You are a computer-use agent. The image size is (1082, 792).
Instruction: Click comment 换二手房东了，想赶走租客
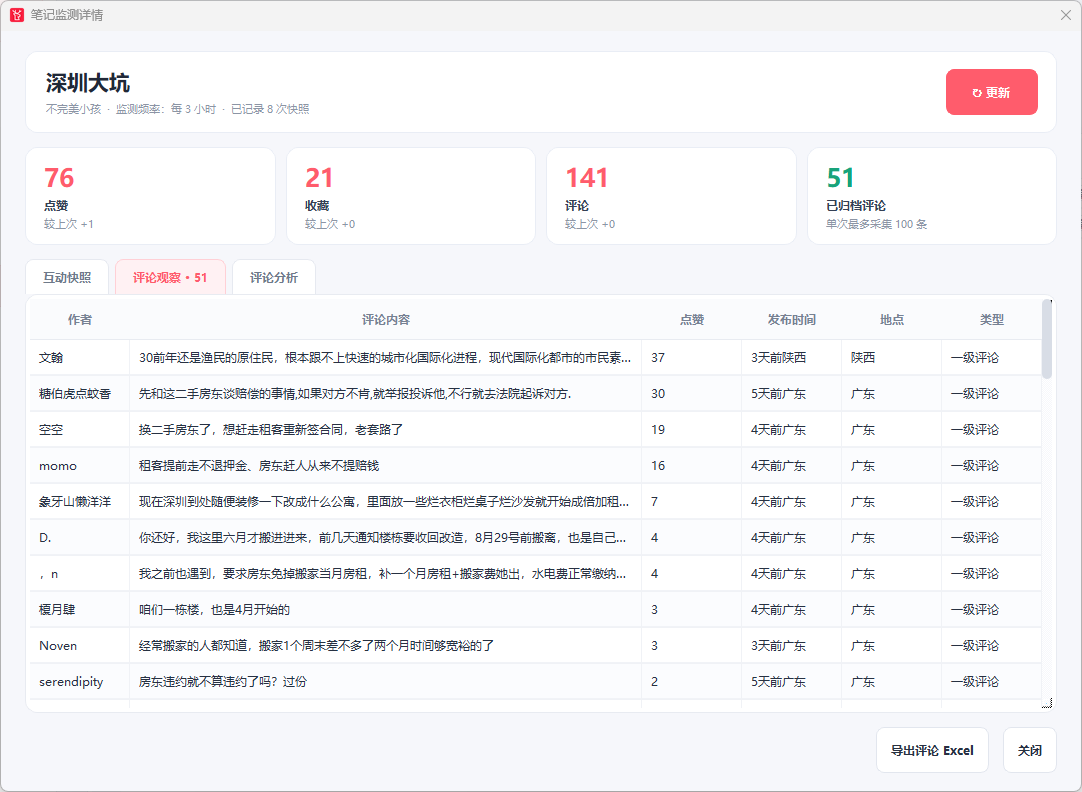[271, 430]
